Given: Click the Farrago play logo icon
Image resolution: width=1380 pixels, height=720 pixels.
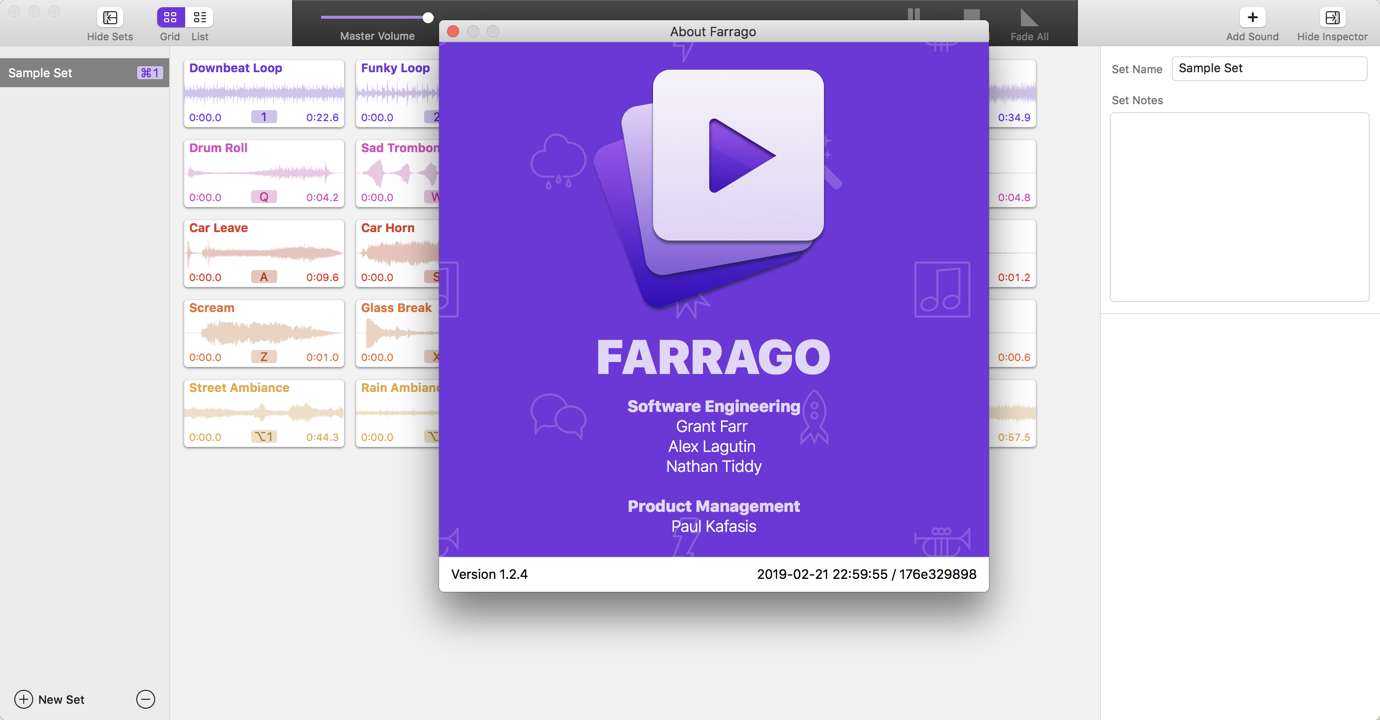Looking at the screenshot, I should [x=738, y=156].
